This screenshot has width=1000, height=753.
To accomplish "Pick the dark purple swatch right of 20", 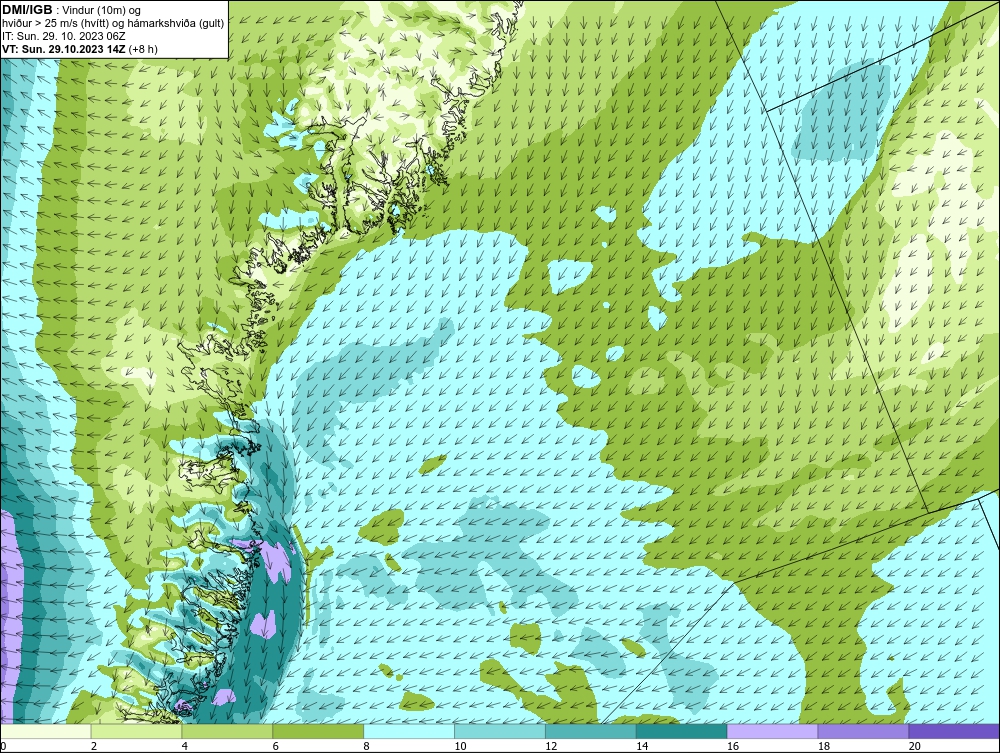I will [954, 731].
